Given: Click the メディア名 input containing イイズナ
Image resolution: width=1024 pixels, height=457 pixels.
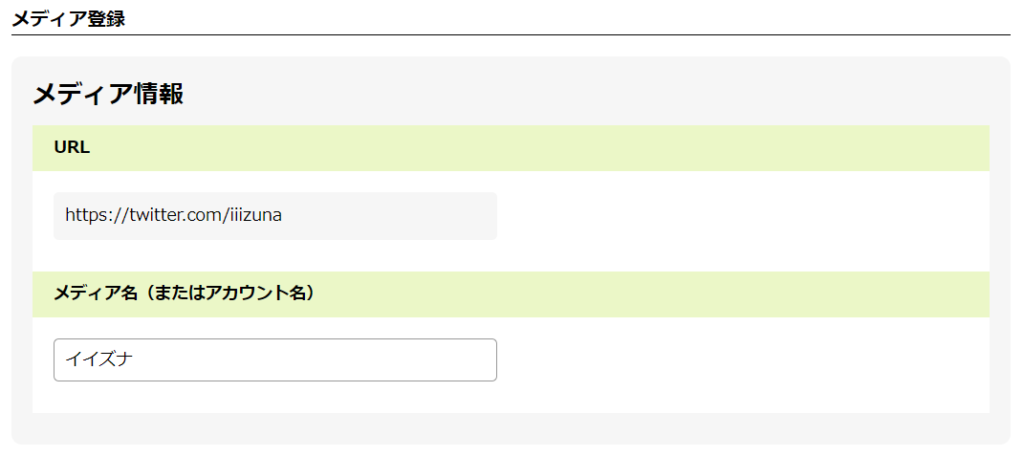Looking at the screenshot, I should point(275,360).
